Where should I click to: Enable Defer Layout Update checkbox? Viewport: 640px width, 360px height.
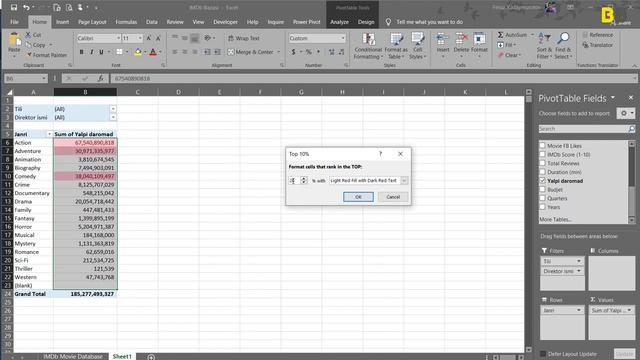pos(543,354)
